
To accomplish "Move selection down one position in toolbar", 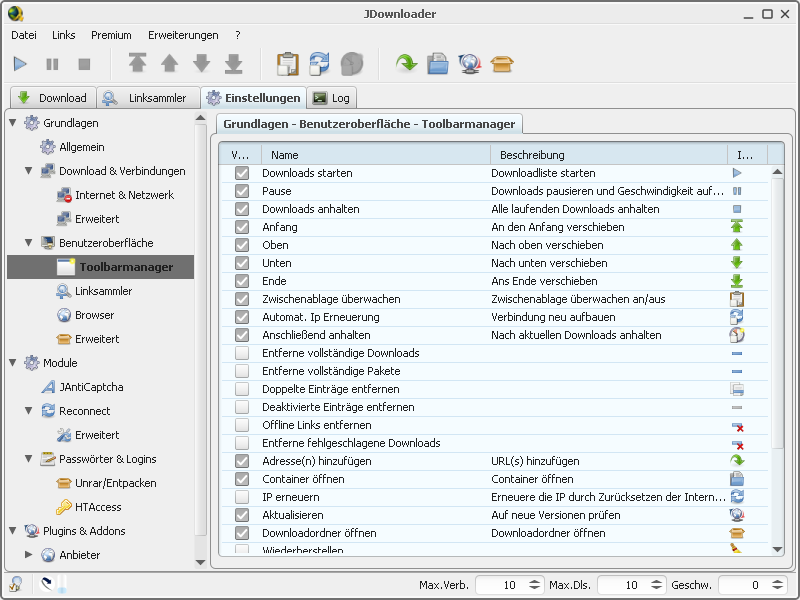I will pyautogui.click(x=202, y=63).
